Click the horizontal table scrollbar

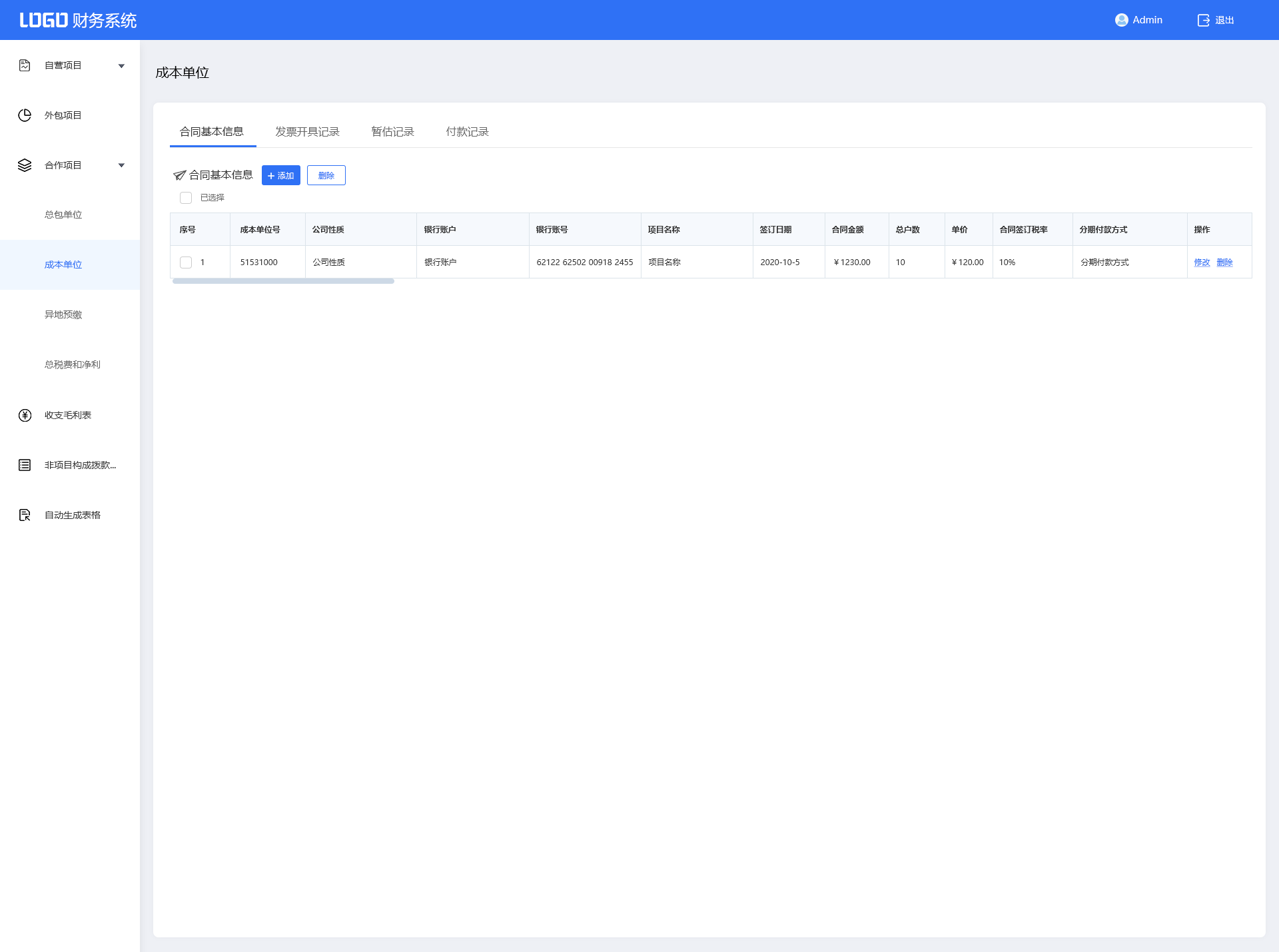(283, 281)
